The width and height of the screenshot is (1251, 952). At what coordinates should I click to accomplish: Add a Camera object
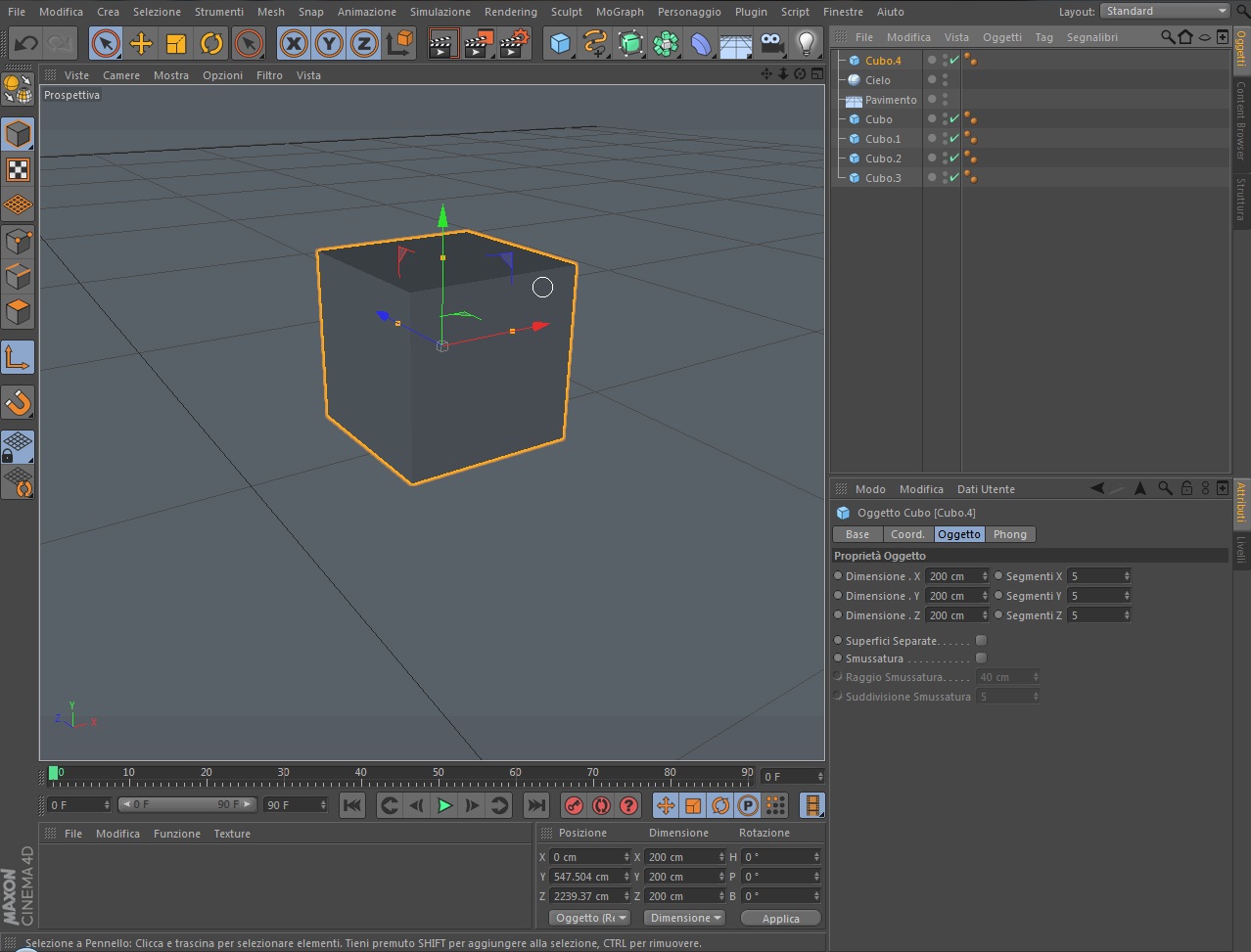(x=771, y=43)
